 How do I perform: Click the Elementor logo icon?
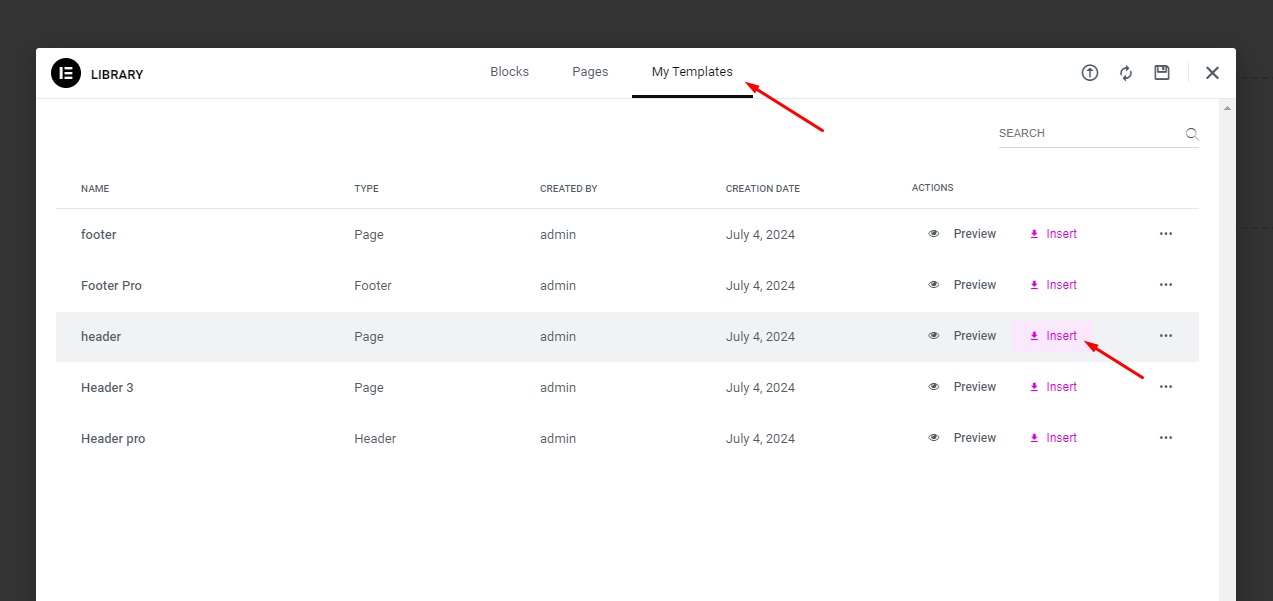pos(66,73)
